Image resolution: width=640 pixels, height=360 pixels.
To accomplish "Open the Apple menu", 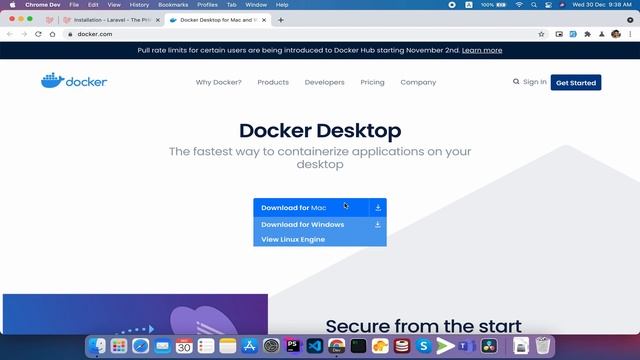I will tap(13, 5).
